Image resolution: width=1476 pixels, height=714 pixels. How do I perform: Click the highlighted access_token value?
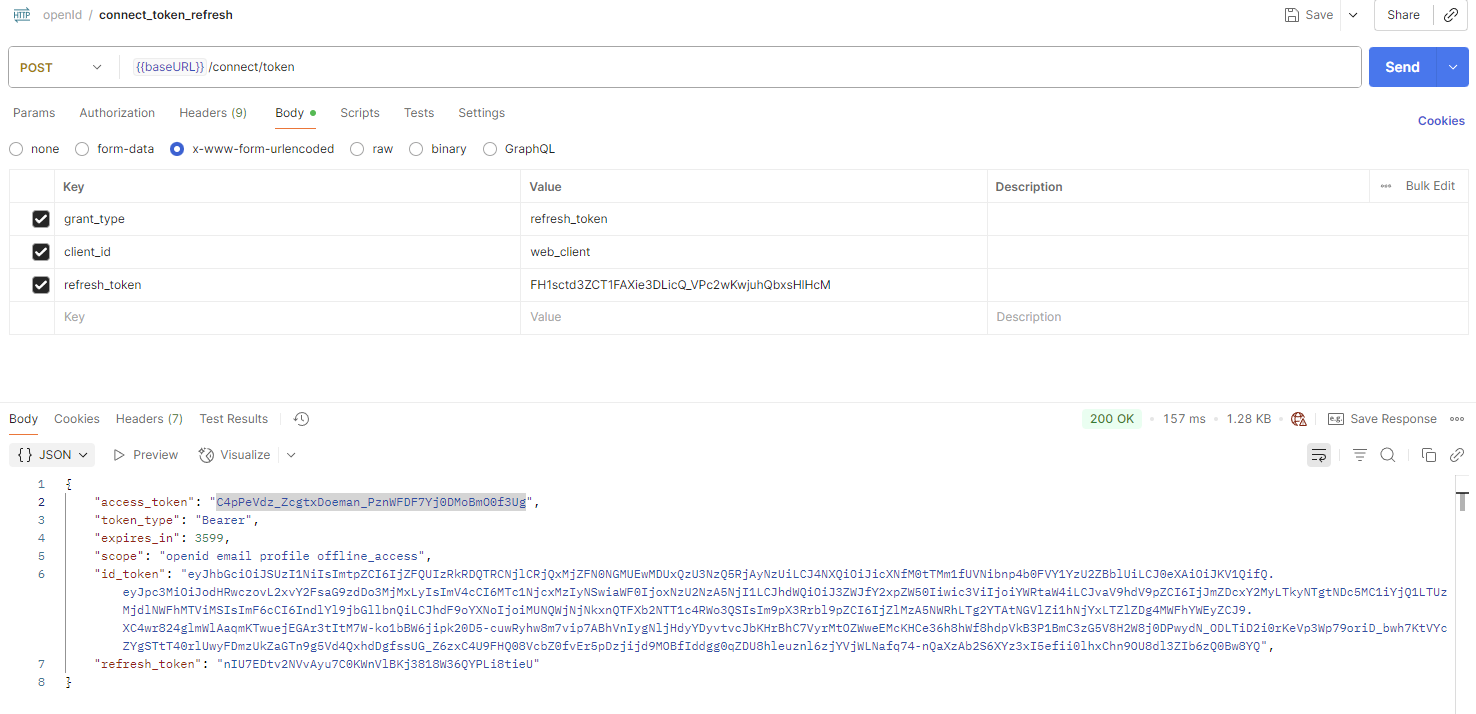coord(371,502)
